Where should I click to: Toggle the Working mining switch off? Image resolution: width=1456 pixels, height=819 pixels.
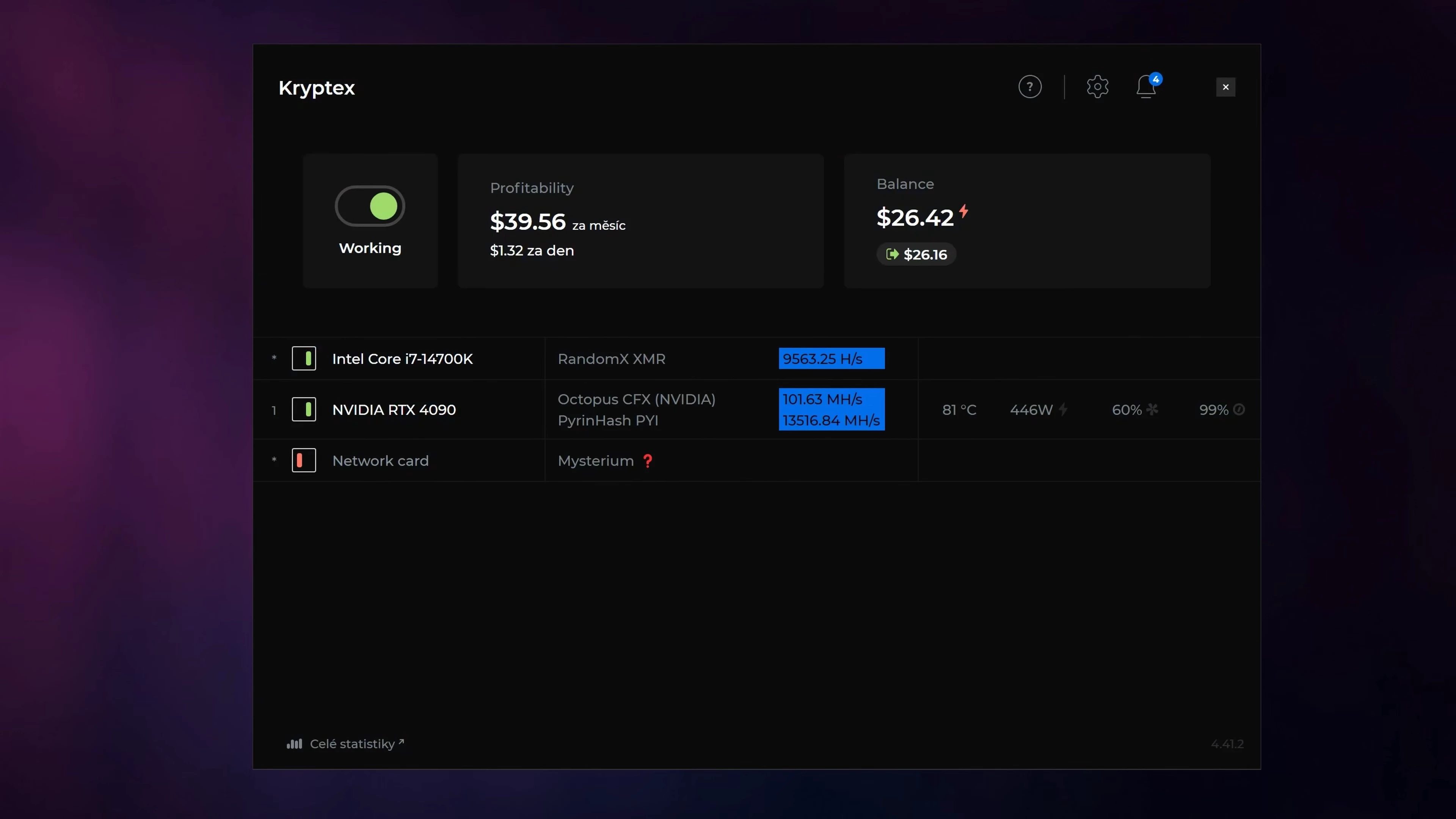point(370,206)
